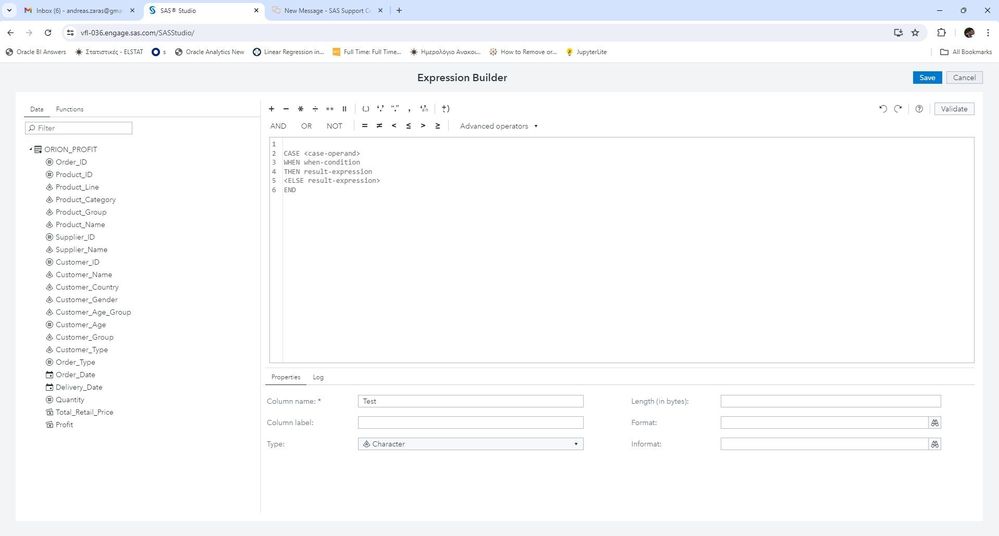The image size is (999, 536).
Task: Collapse the ORION_PROFIT table tree
Action: 31,150
